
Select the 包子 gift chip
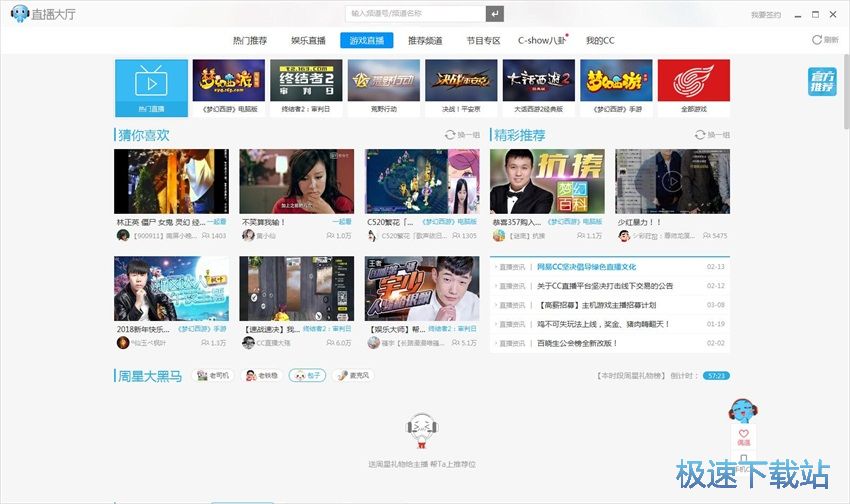(x=307, y=375)
